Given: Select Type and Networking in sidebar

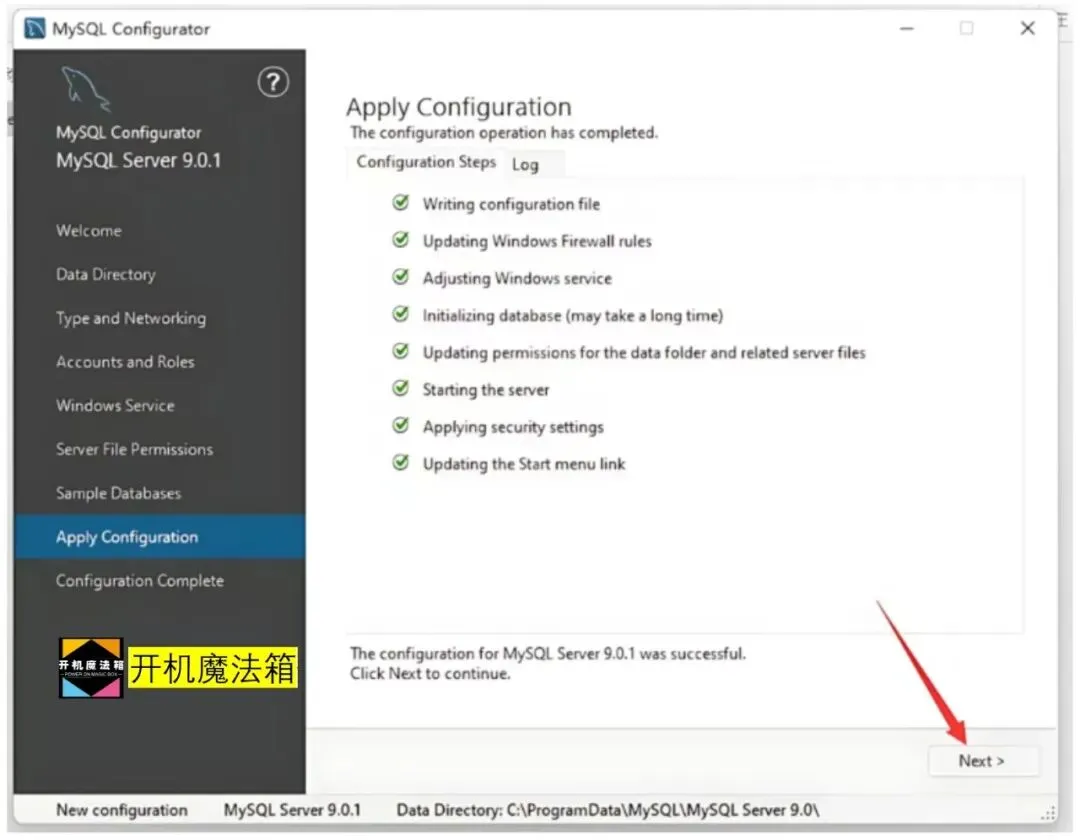Looking at the screenshot, I should (x=131, y=318).
